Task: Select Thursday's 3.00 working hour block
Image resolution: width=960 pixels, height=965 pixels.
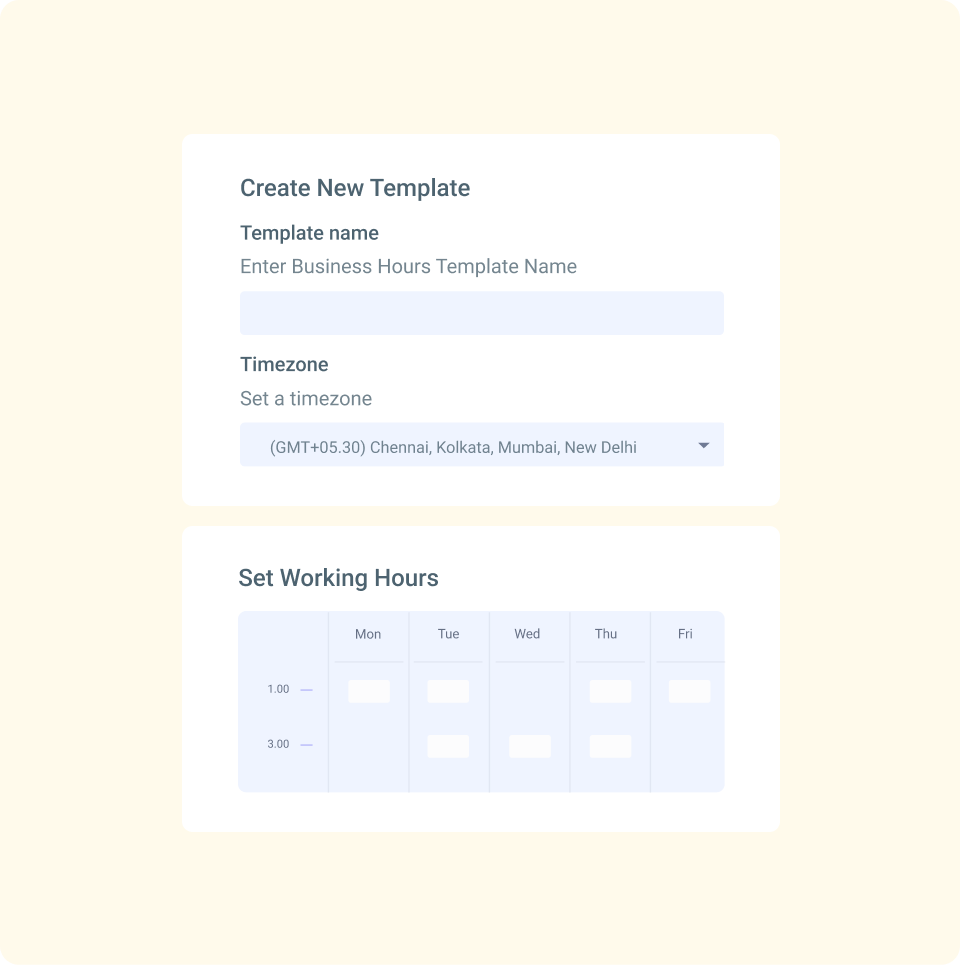Action: 610,746
